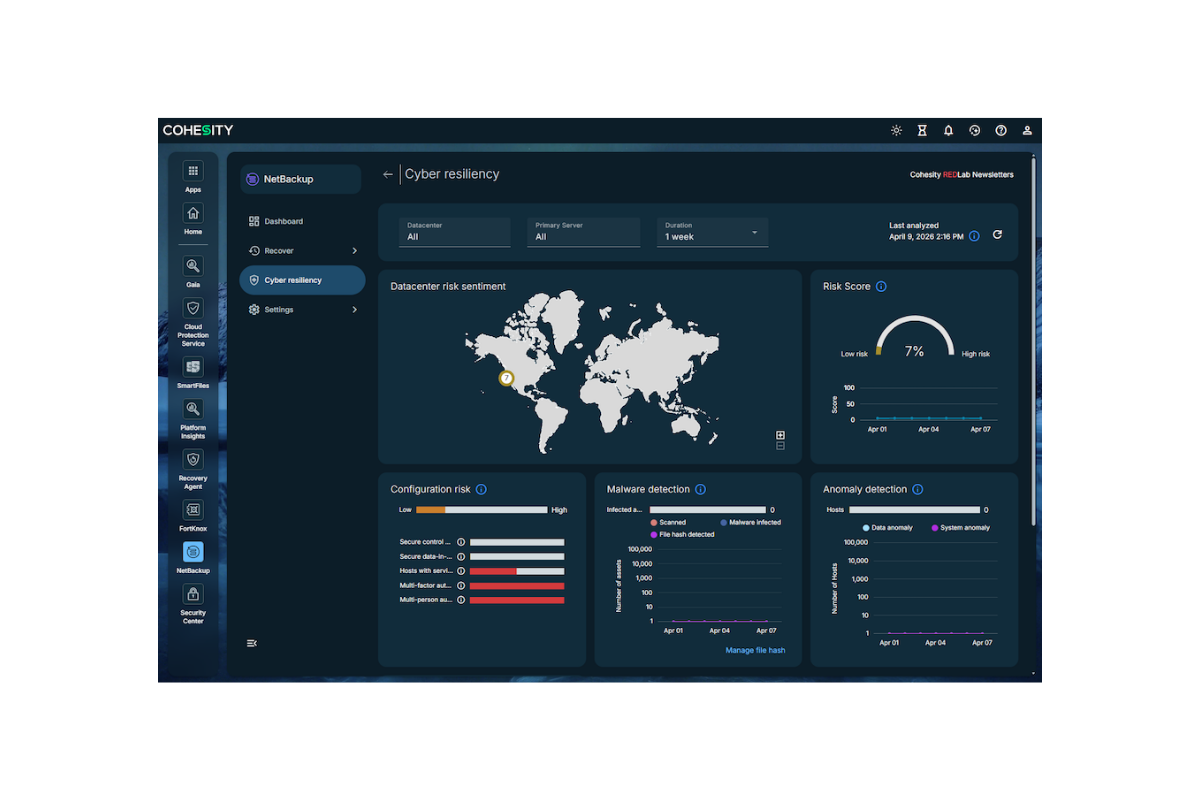Toggle the Data anomaly legend item
This screenshot has width=1200, height=800.
pyautogui.click(x=887, y=527)
